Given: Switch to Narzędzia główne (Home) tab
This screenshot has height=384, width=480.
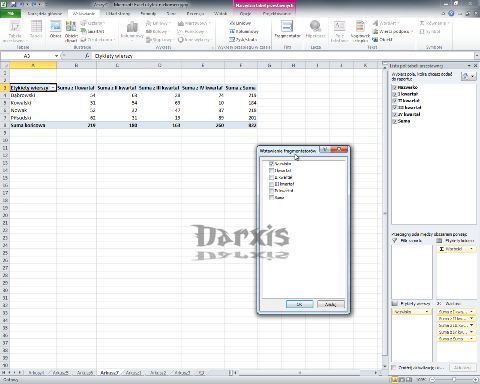Looking at the screenshot, I should point(45,14).
